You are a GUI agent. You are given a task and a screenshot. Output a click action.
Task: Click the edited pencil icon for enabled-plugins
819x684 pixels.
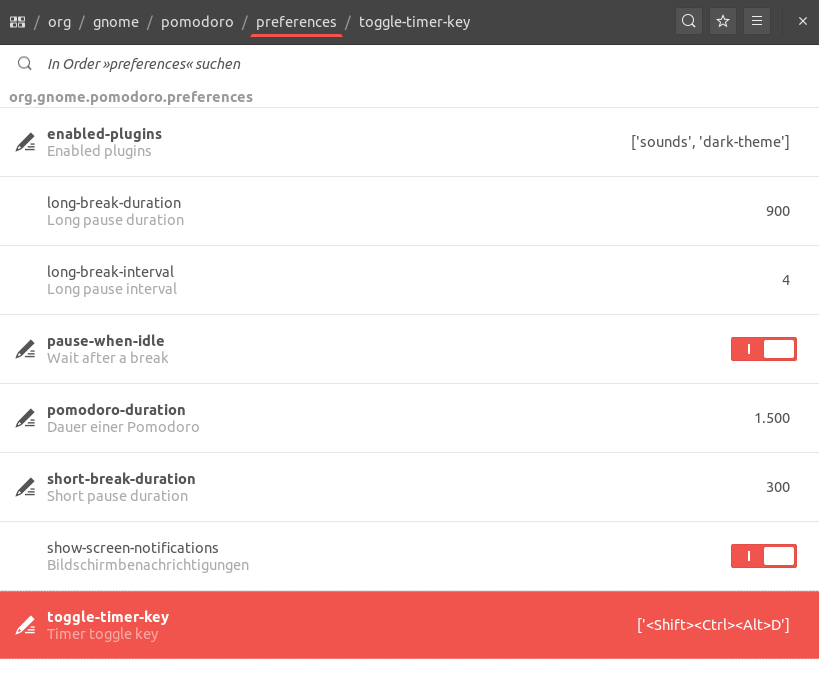[x=25, y=142]
